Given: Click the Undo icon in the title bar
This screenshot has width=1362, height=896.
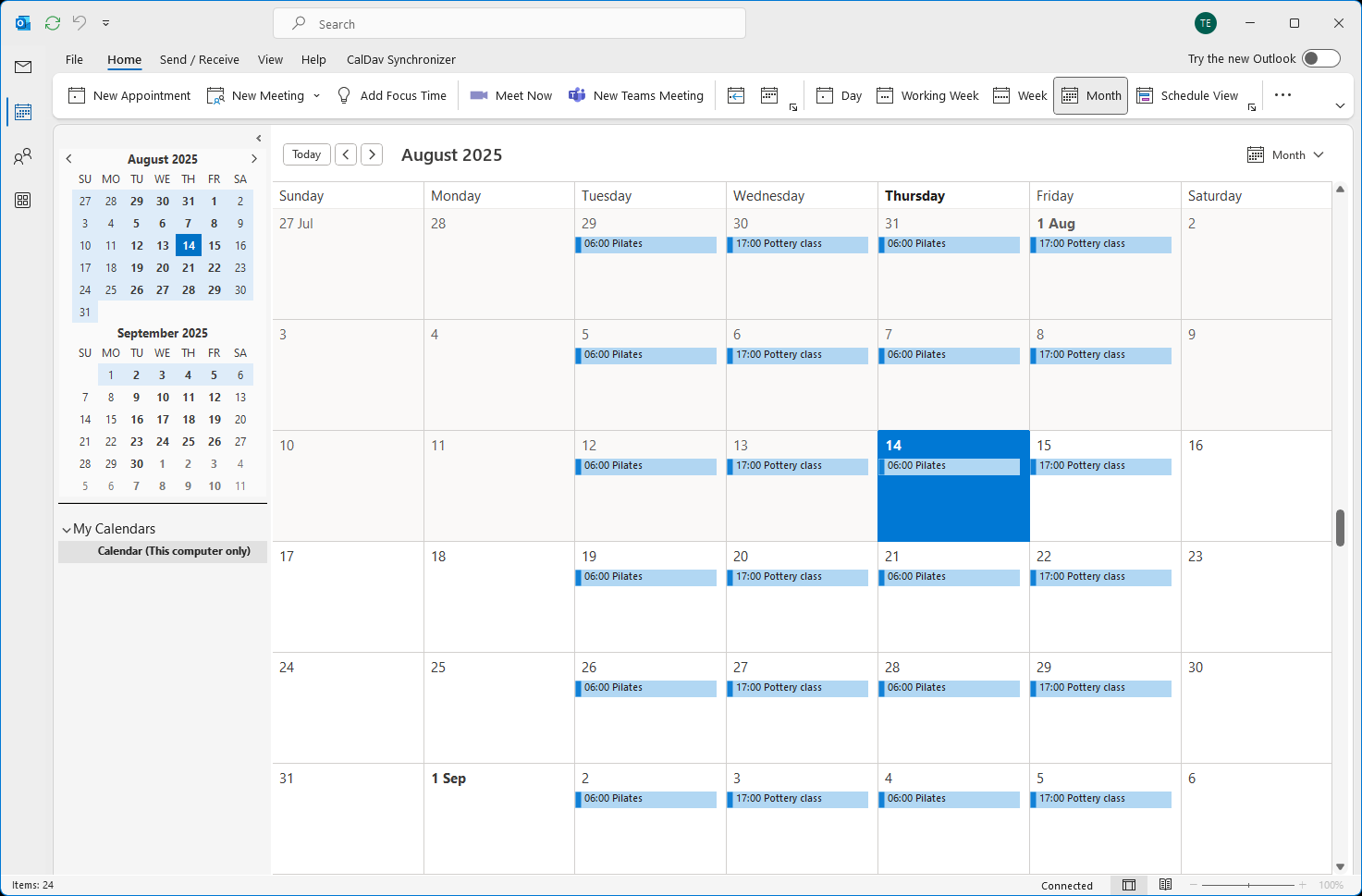Looking at the screenshot, I should pyautogui.click(x=81, y=22).
